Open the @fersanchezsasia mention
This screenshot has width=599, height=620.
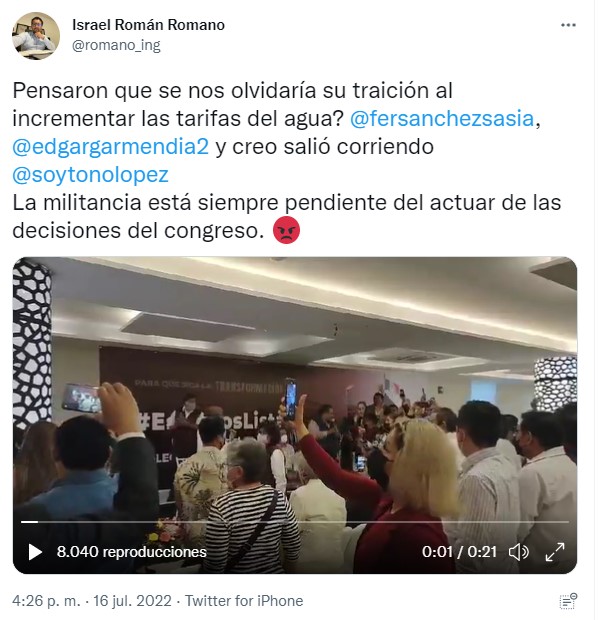(442, 119)
